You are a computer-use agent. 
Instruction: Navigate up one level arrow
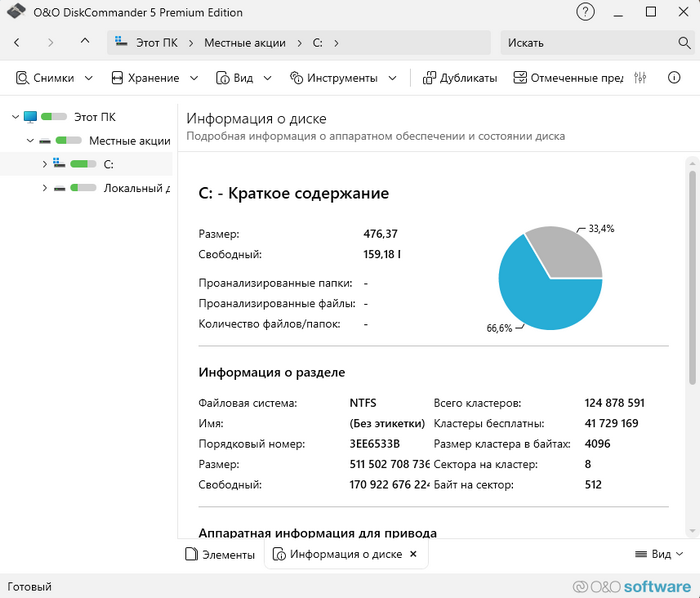(x=85, y=42)
